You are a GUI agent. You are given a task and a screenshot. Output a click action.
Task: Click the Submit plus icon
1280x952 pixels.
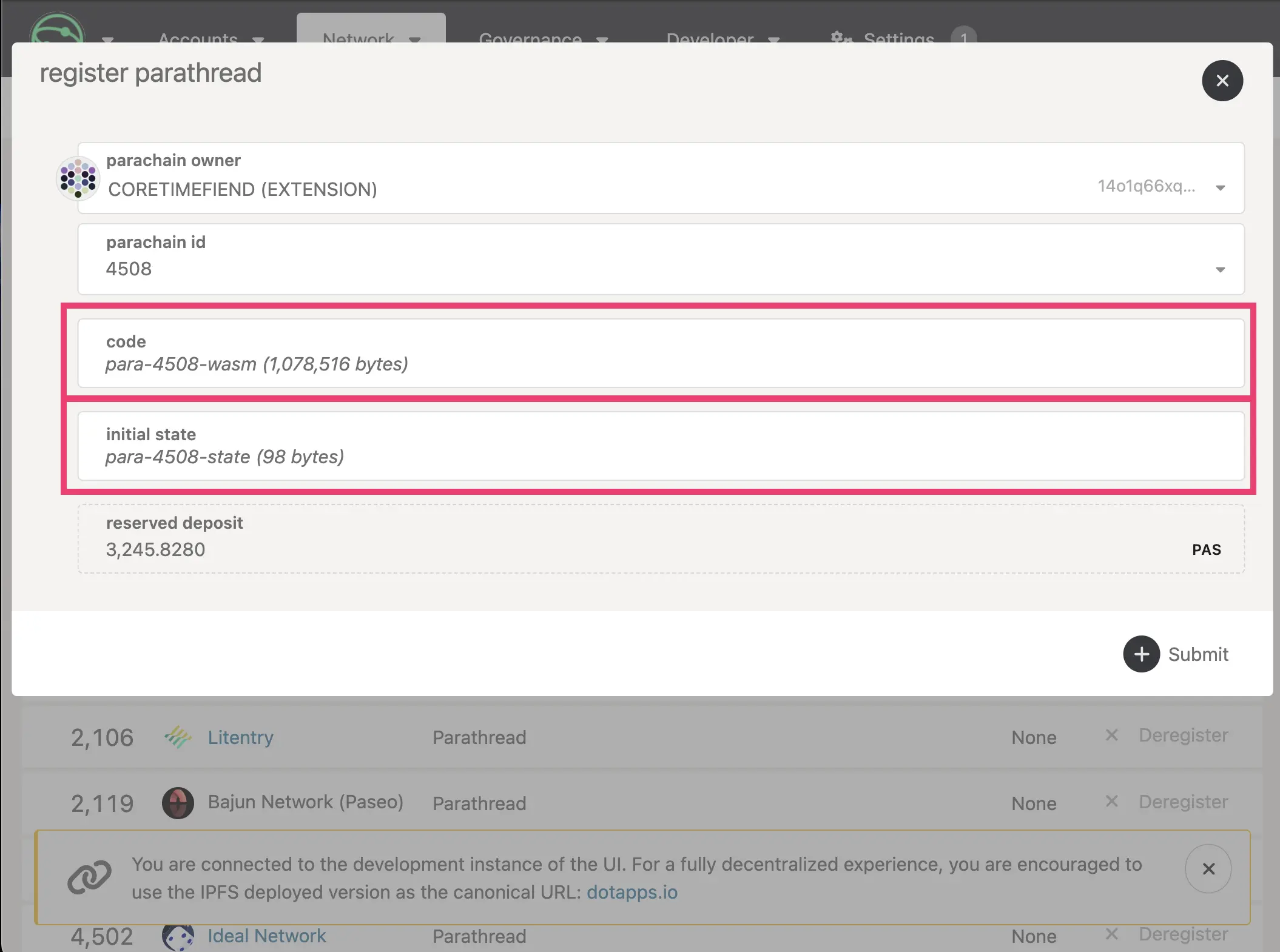tap(1141, 654)
